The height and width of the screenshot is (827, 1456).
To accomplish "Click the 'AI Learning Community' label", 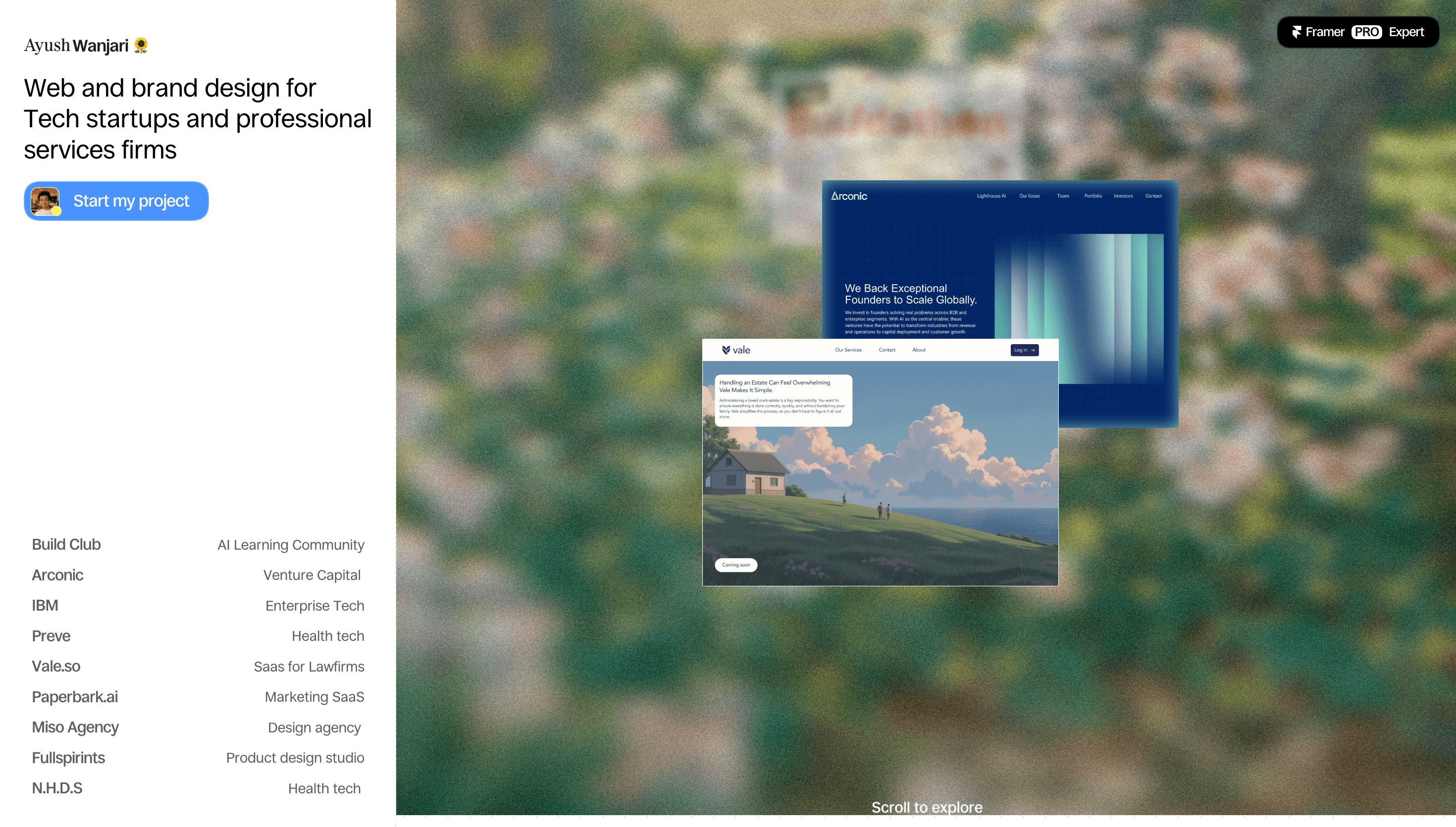I will (291, 545).
